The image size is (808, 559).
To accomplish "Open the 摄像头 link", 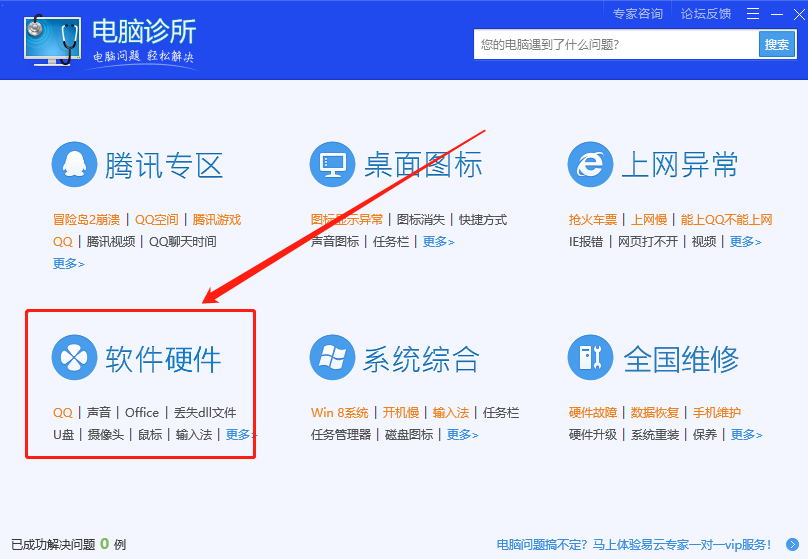I will pos(106,434).
